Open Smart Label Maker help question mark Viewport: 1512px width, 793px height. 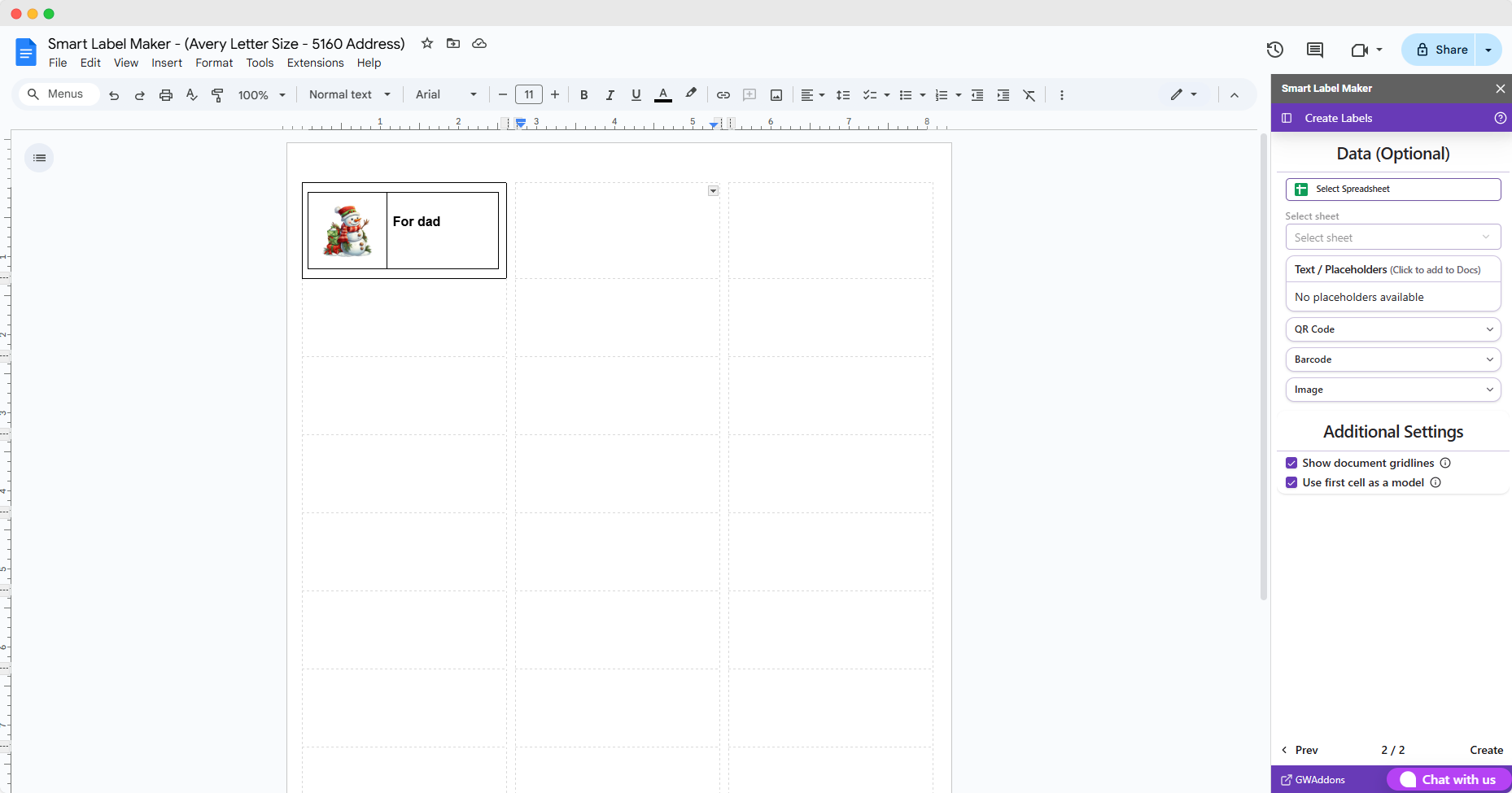[1501, 118]
